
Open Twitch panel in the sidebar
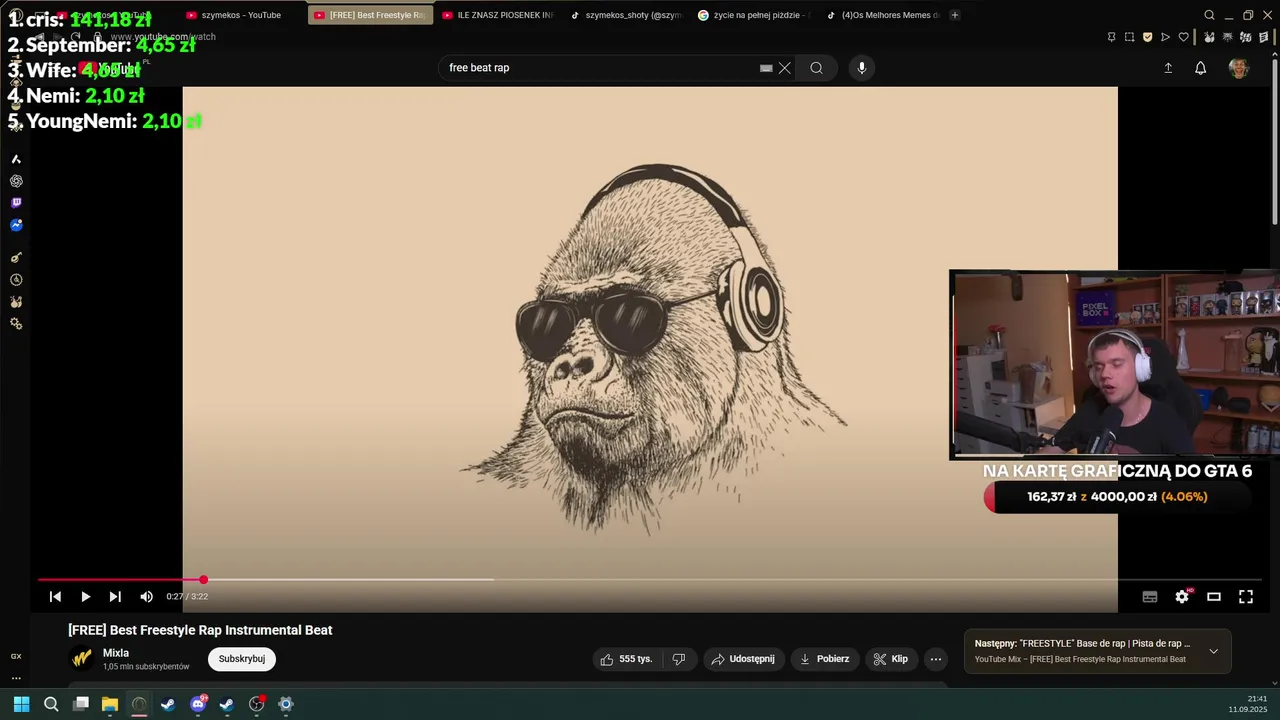tap(16, 203)
